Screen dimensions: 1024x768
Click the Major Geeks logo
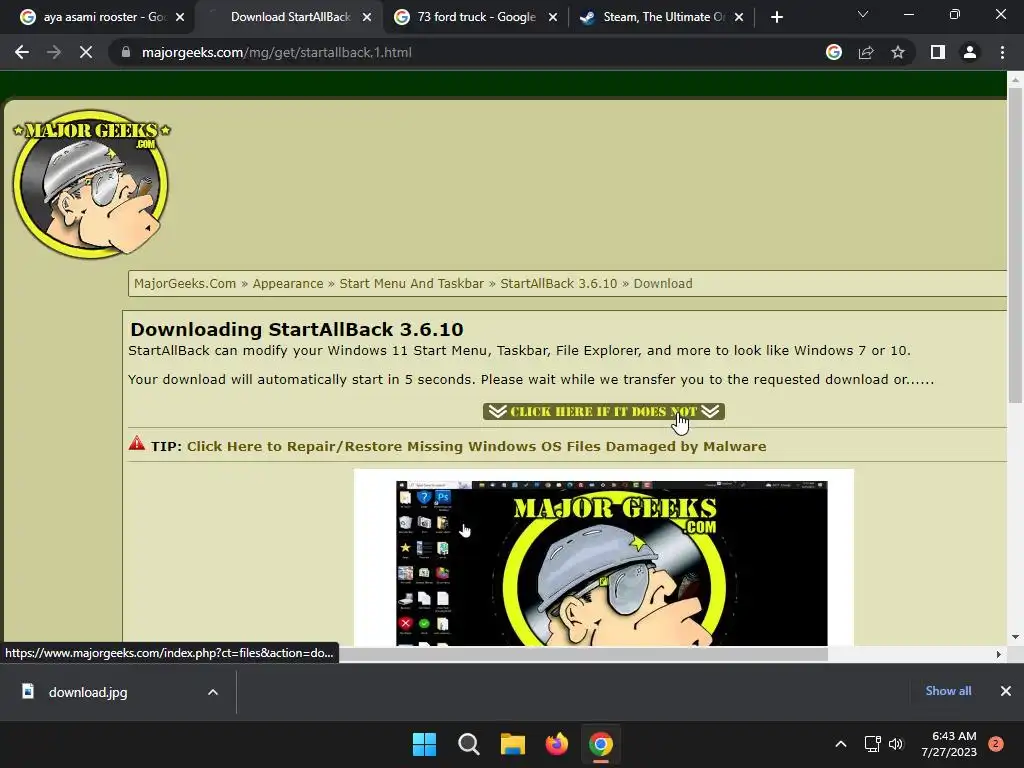click(x=91, y=184)
